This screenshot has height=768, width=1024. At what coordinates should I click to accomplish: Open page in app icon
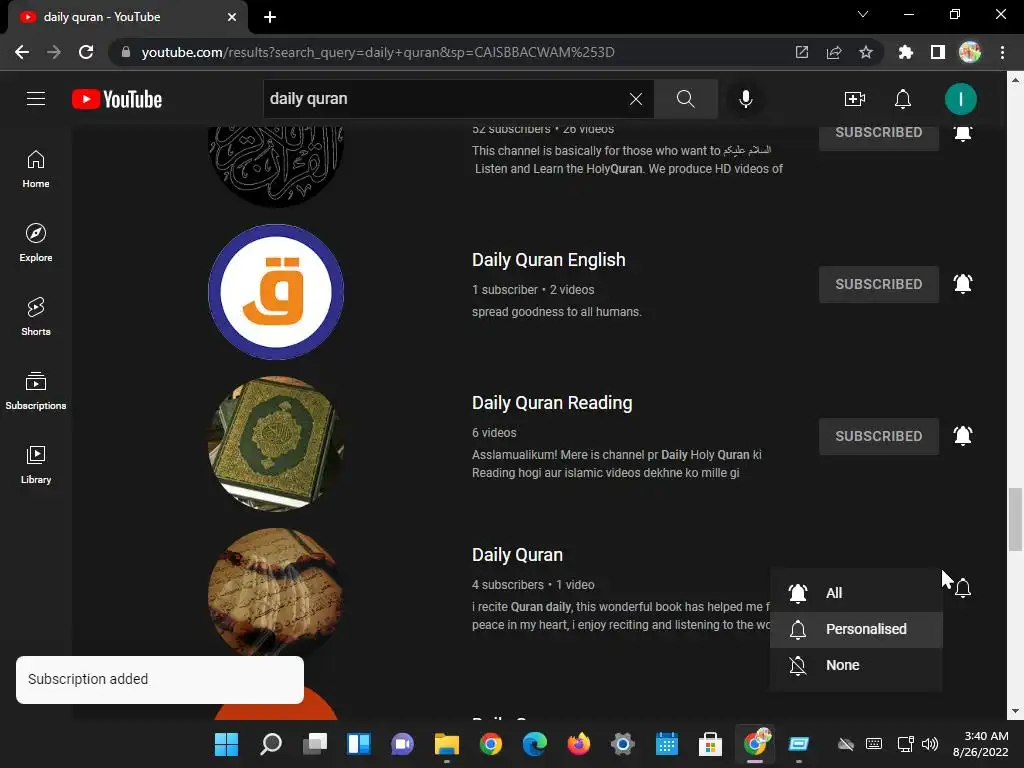pos(801,52)
